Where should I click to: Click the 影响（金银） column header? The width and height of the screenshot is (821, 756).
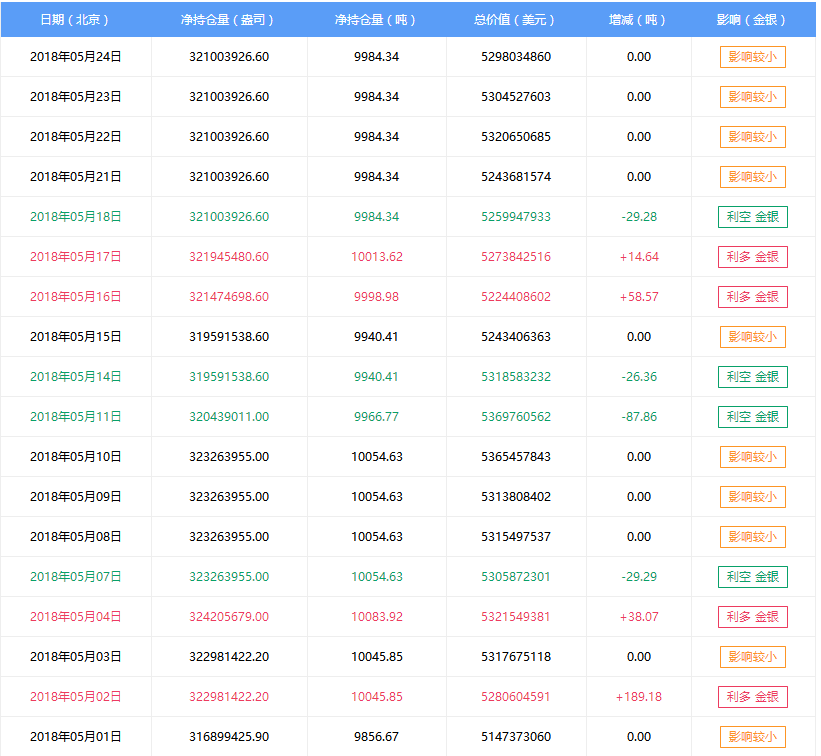[x=752, y=20]
